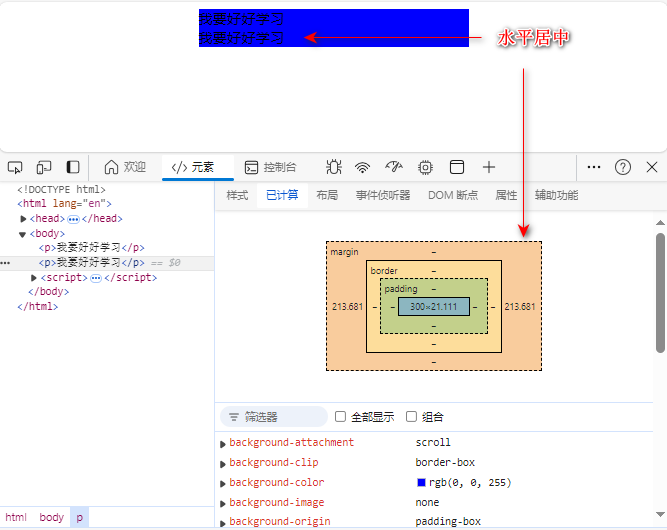Viewport: 667px width, 530px height.
Task: Click the border label in box model
Action: coord(384,271)
